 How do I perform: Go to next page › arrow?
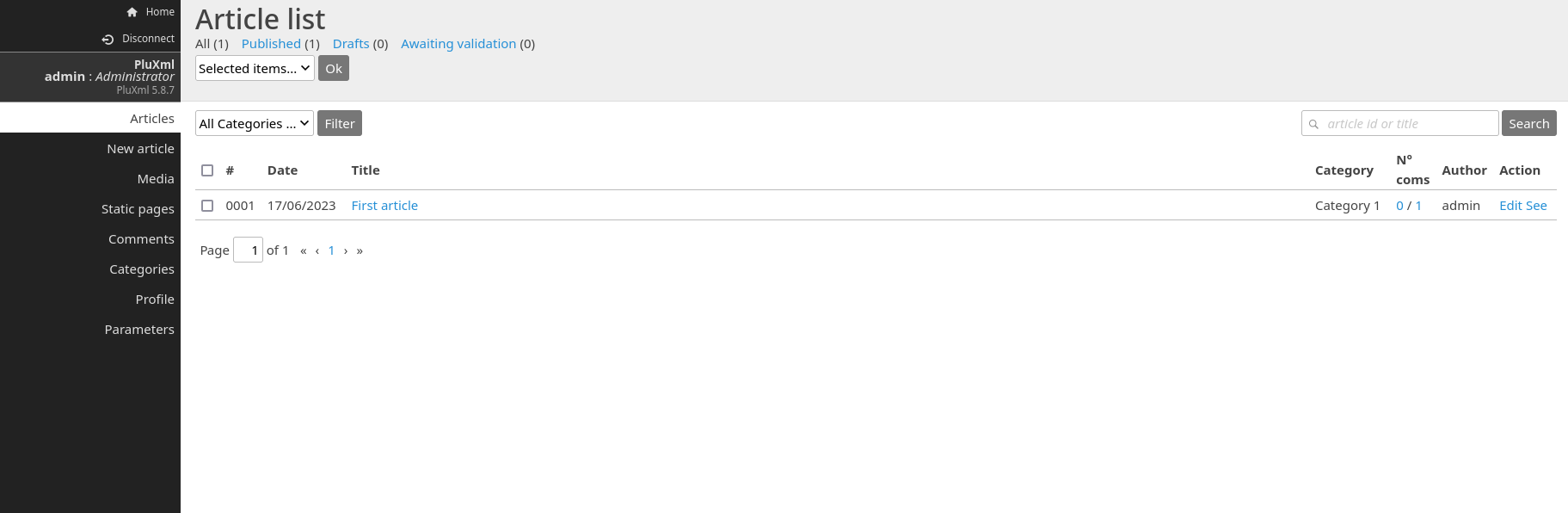346,251
